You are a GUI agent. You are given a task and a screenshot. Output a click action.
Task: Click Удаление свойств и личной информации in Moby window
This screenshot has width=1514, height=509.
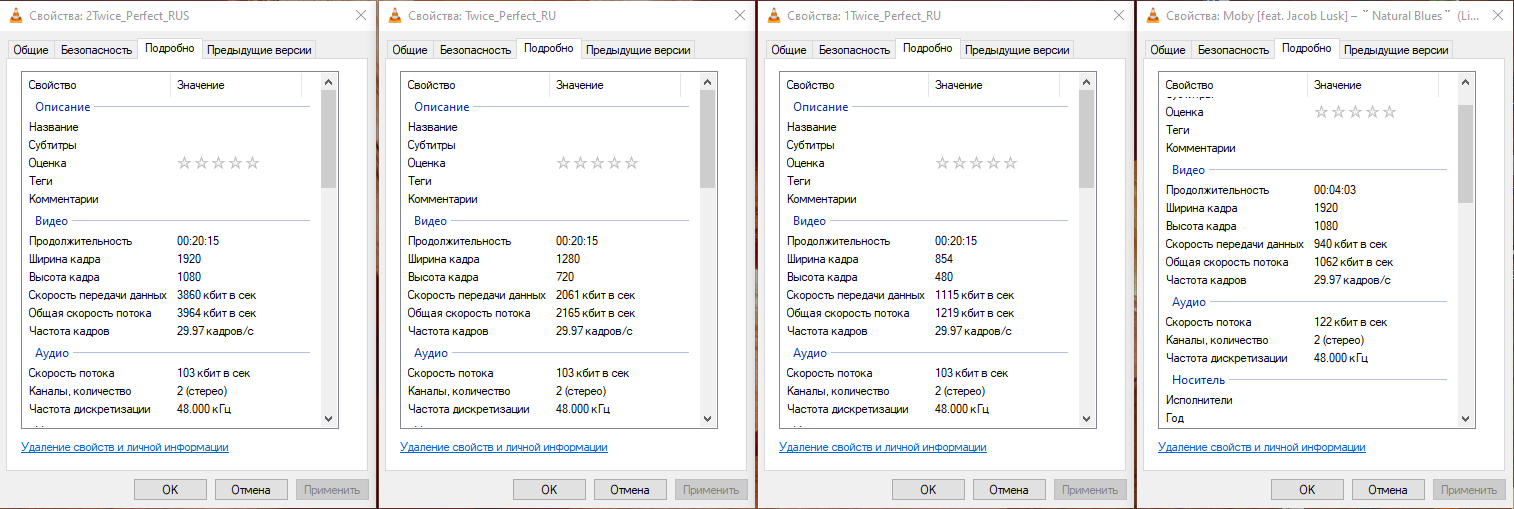tap(1262, 447)
